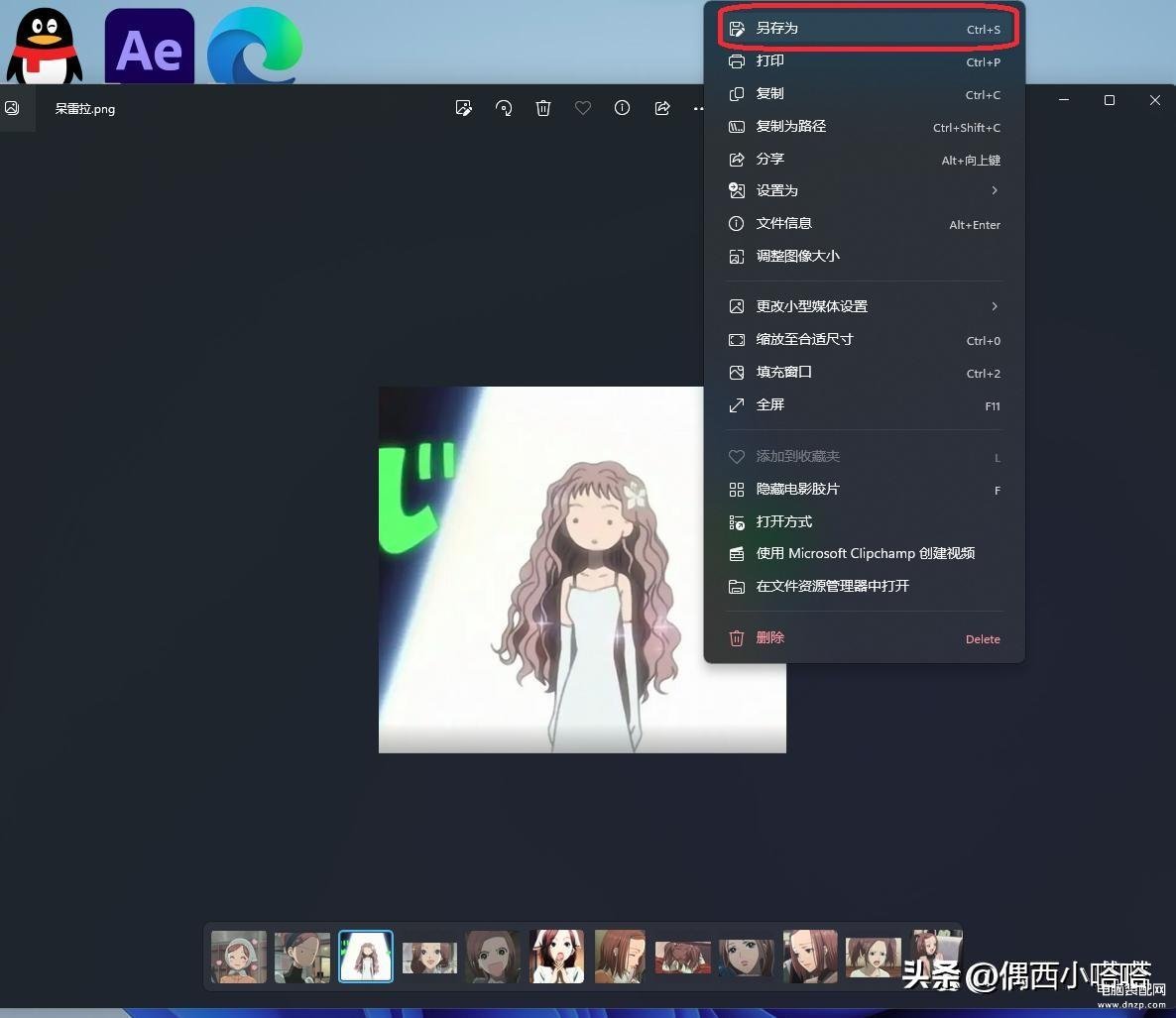The width and height of the screenshot is (1176, 1018).
Task: Choose 在文件资源管理器中打开
Action: pos(864,586)
